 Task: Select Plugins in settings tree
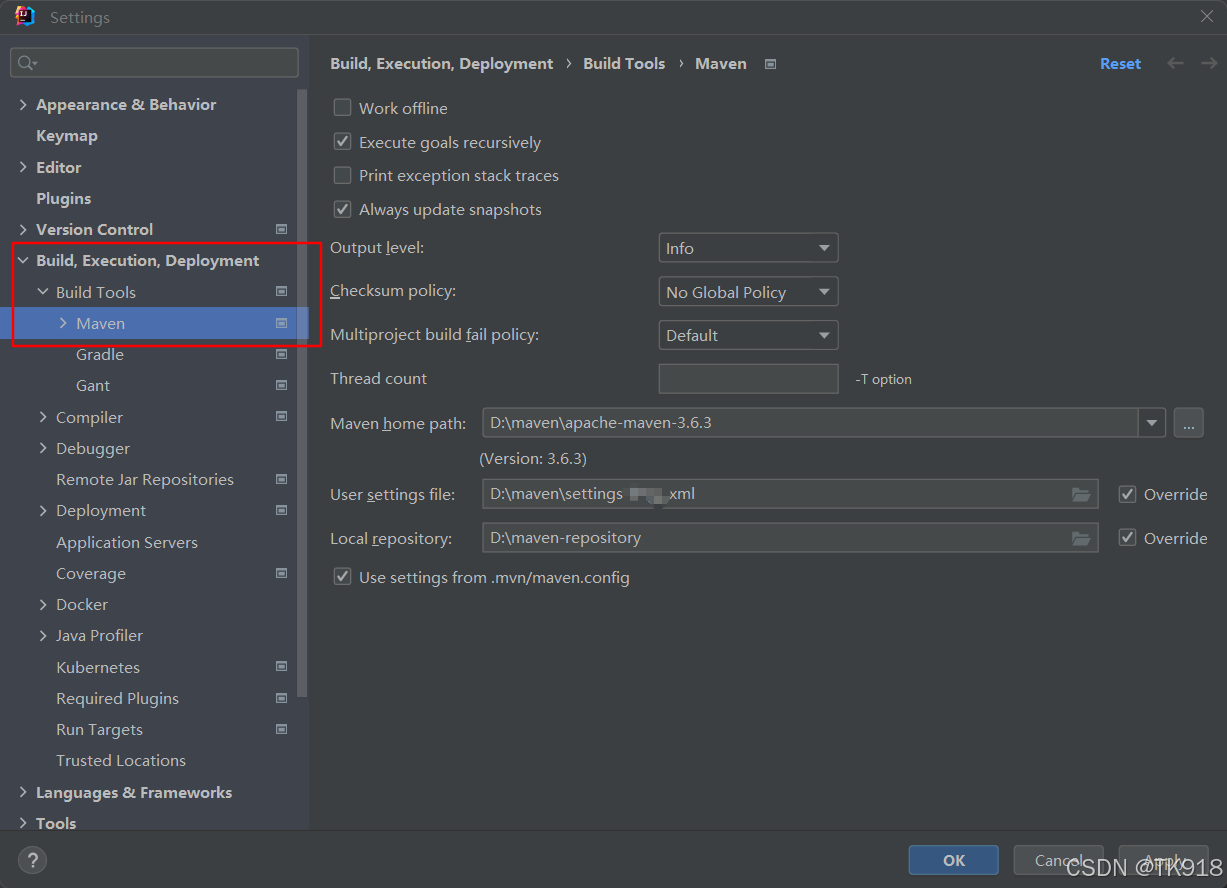64,198
